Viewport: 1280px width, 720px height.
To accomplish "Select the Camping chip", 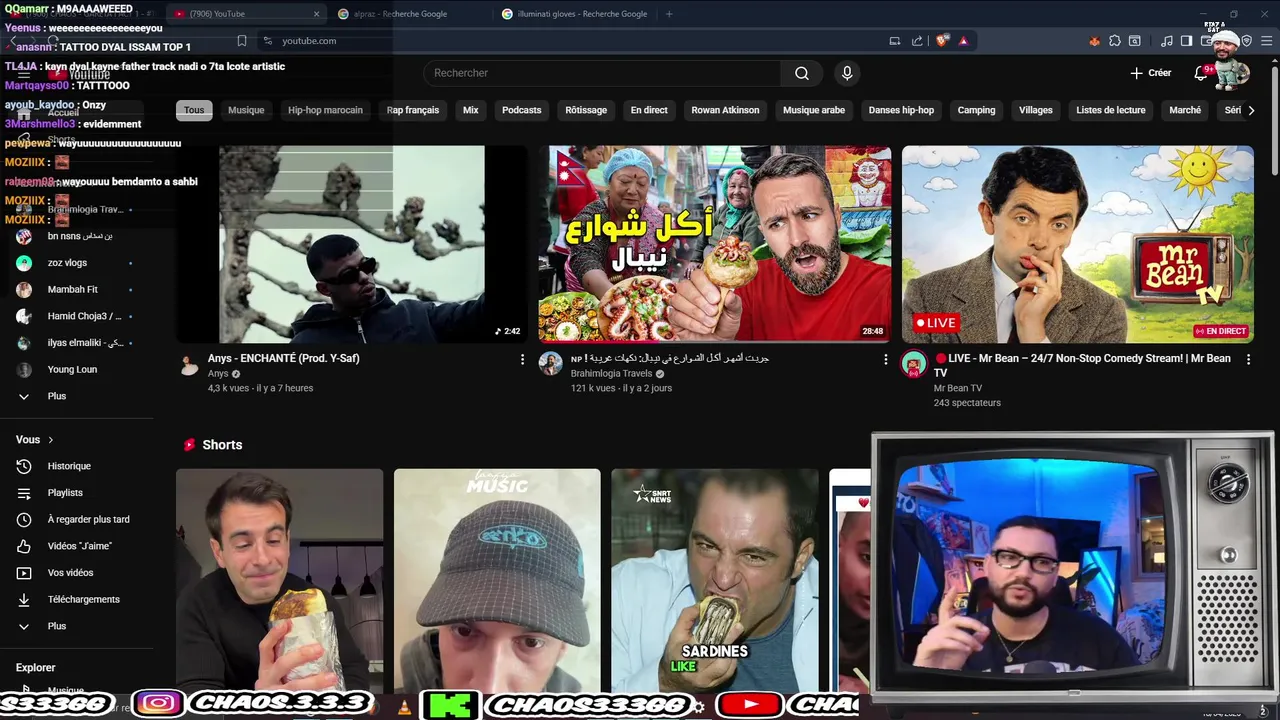I will click(976, 110).
